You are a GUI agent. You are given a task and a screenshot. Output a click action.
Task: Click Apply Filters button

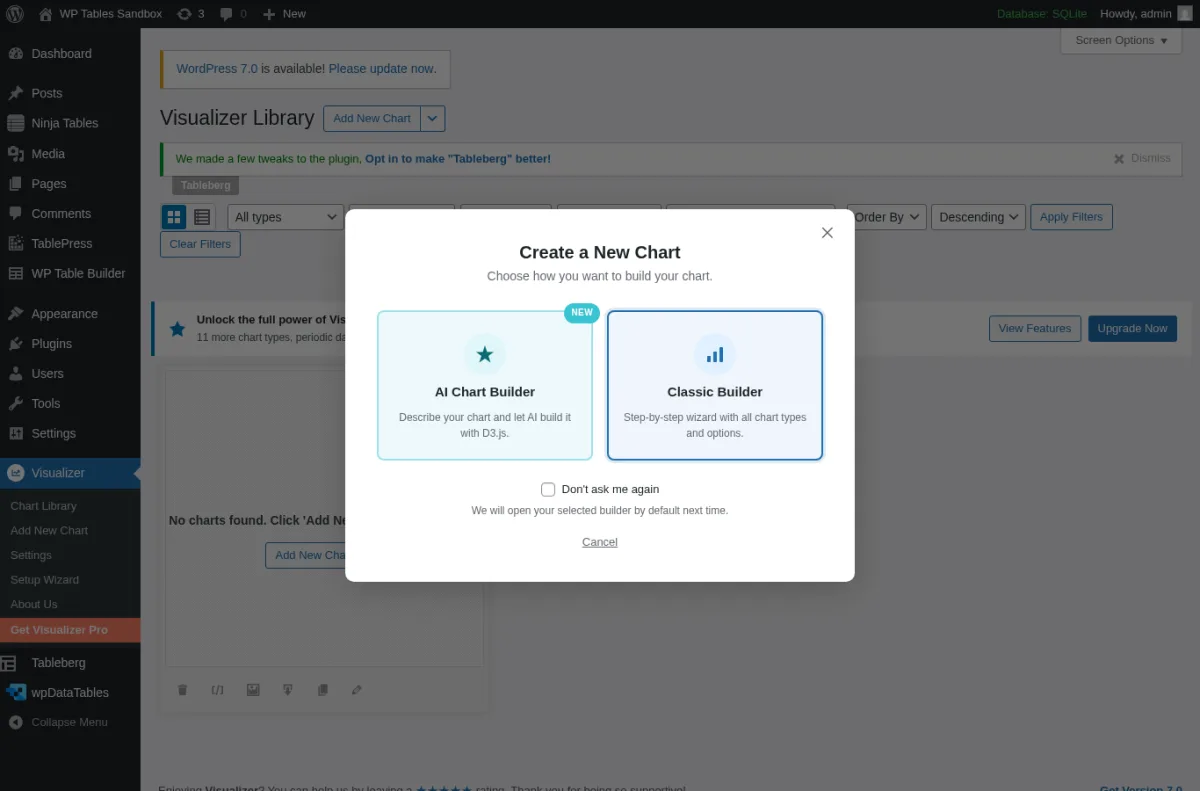click(x=1071, y=217)
